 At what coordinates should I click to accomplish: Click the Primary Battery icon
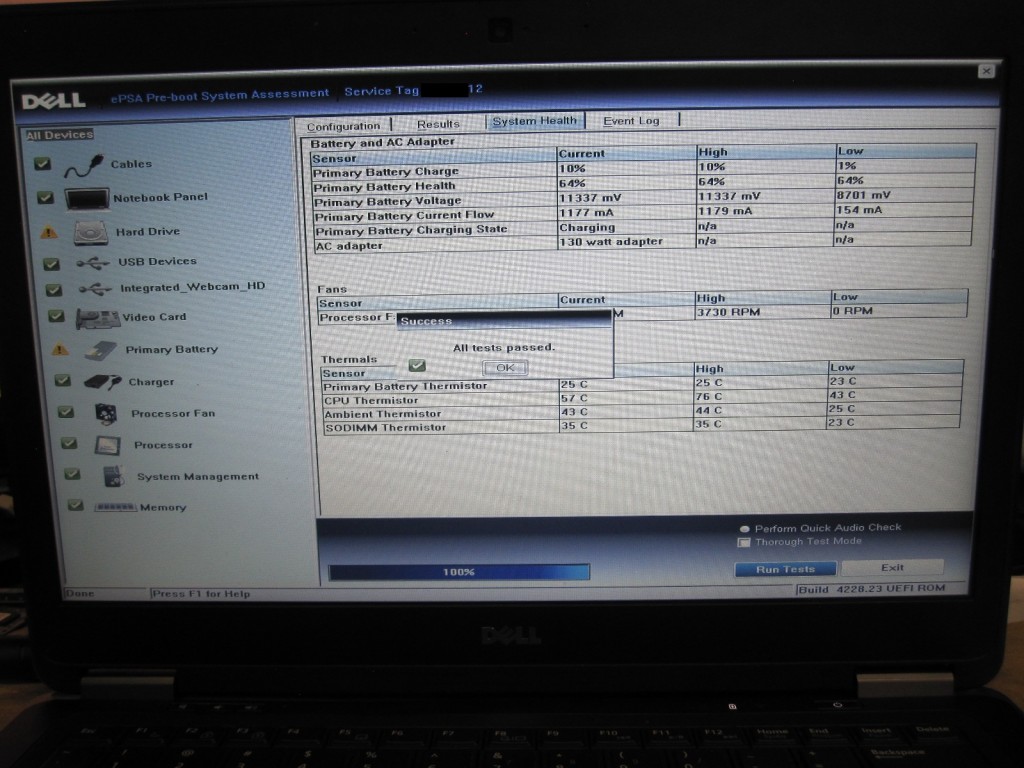101,351
